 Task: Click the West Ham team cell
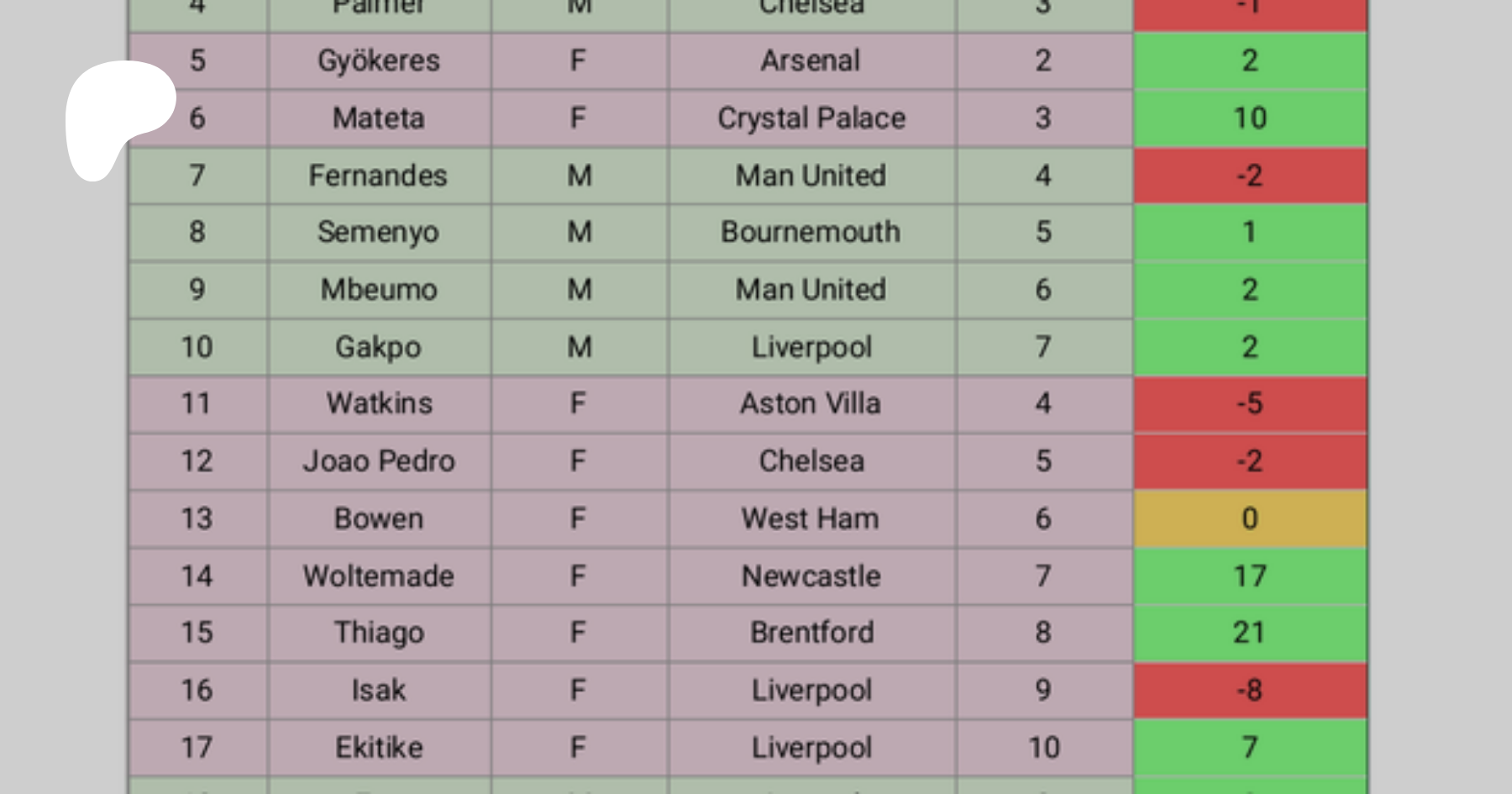tap(811, 518)
